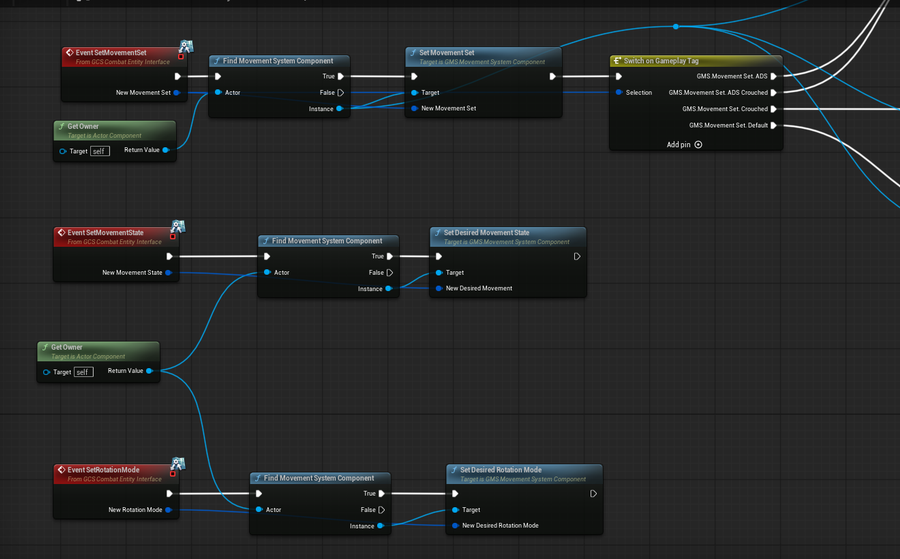Click the New Rotation Mode output pin
The width and height of the screenshot is (900, 559).
[169, 510]
